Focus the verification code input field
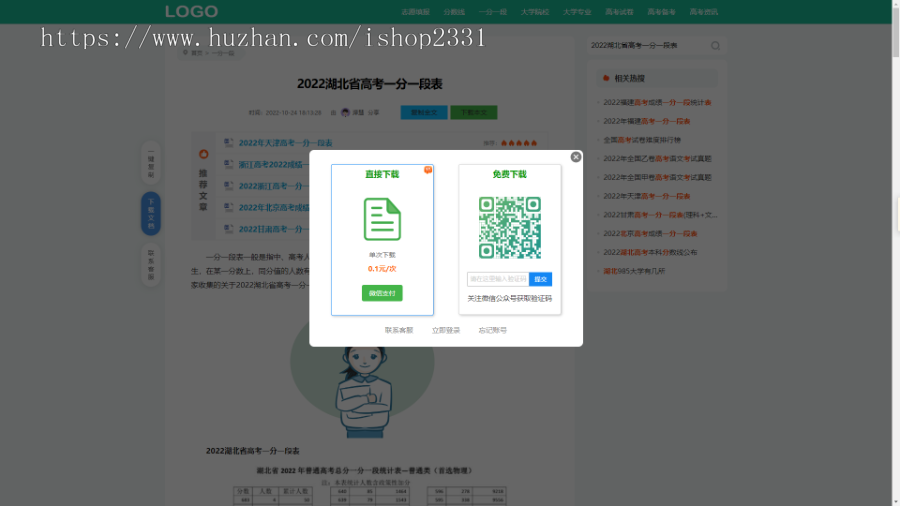Viewport: 900px width, 506px height. 498,279
